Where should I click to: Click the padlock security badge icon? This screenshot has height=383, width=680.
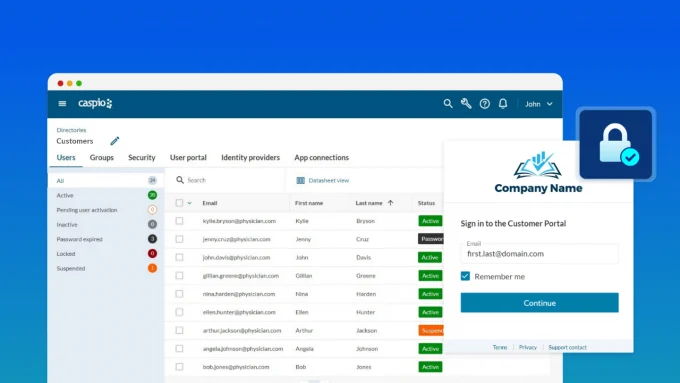[x=616, y=144]
